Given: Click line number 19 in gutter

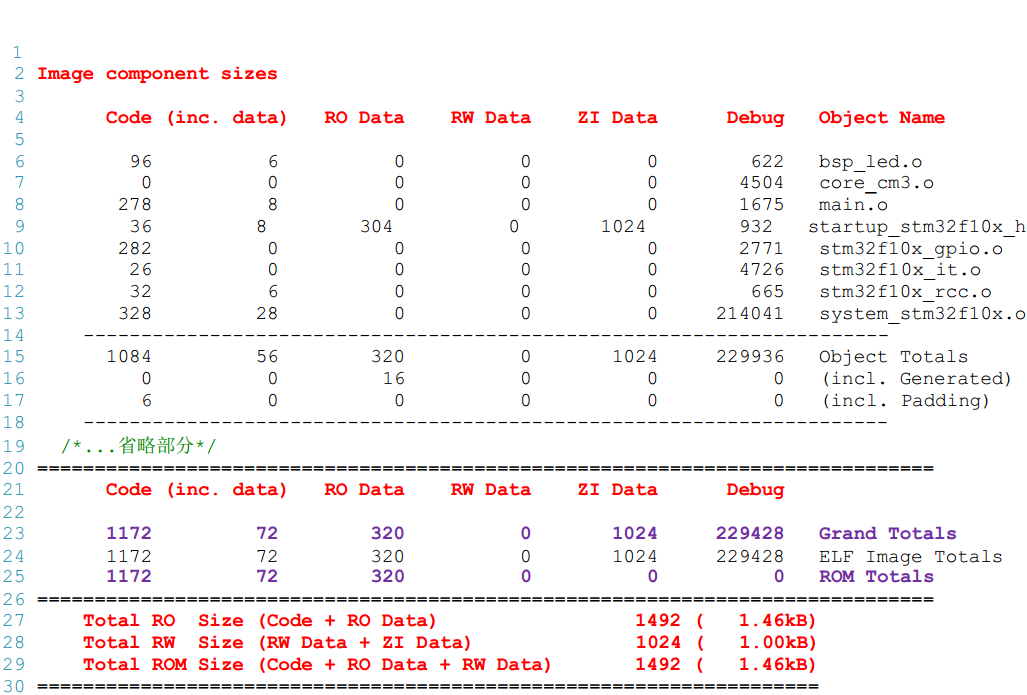Looking at the screenshot, I should pos(14,447).
